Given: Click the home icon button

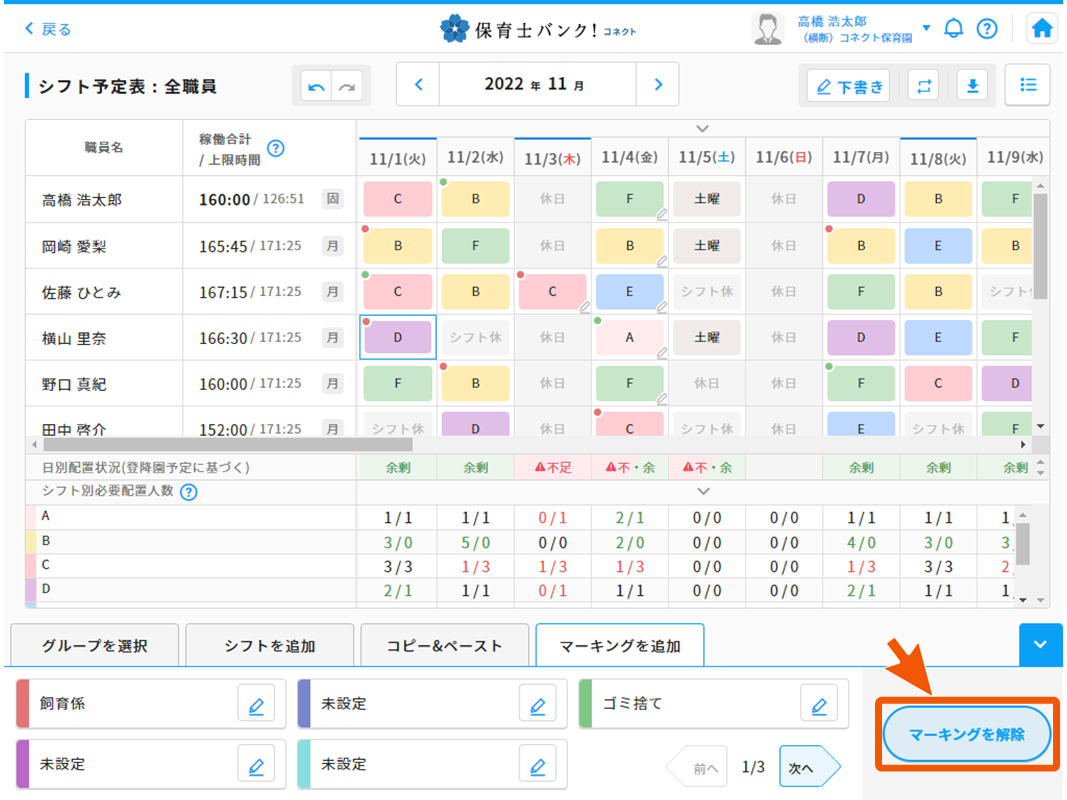Looking at the screenshot, I should point(1041,28).
